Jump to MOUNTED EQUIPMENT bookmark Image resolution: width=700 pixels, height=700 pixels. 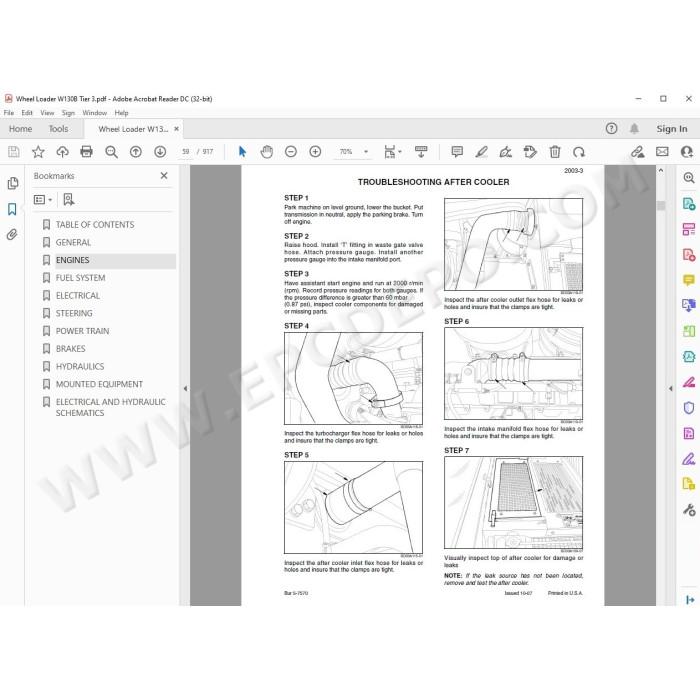pos(99,384)
